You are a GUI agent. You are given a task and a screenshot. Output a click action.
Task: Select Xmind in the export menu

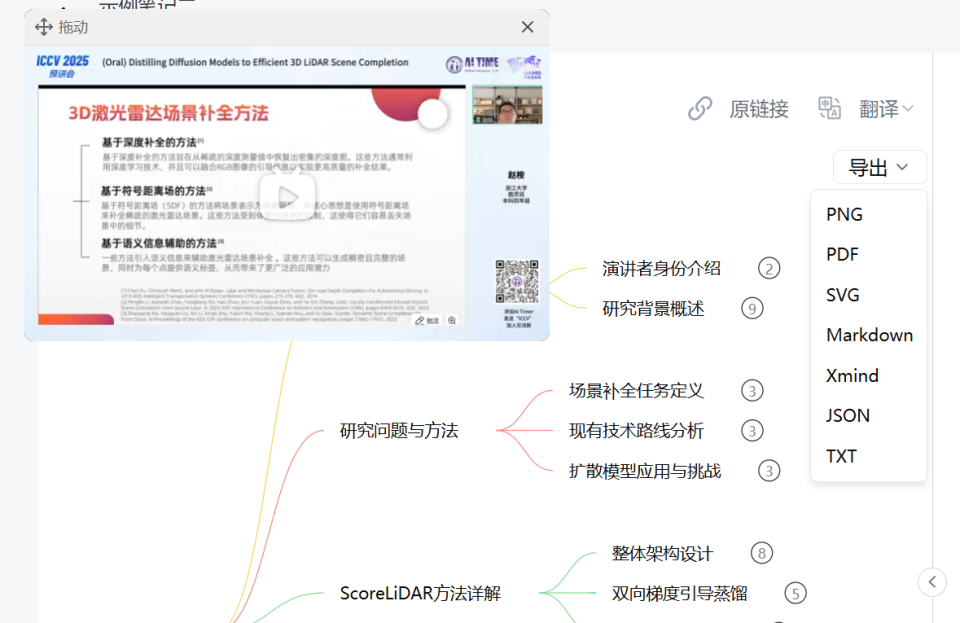[x=852, y=375]
